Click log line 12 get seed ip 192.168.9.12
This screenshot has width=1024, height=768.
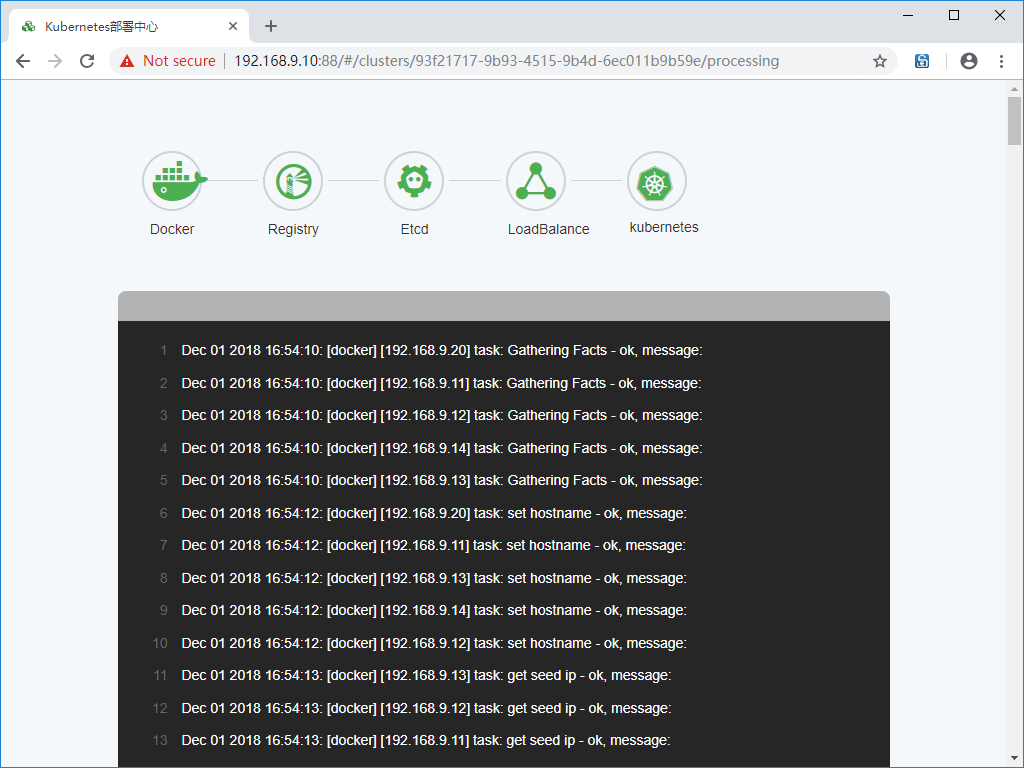point(426,708)
